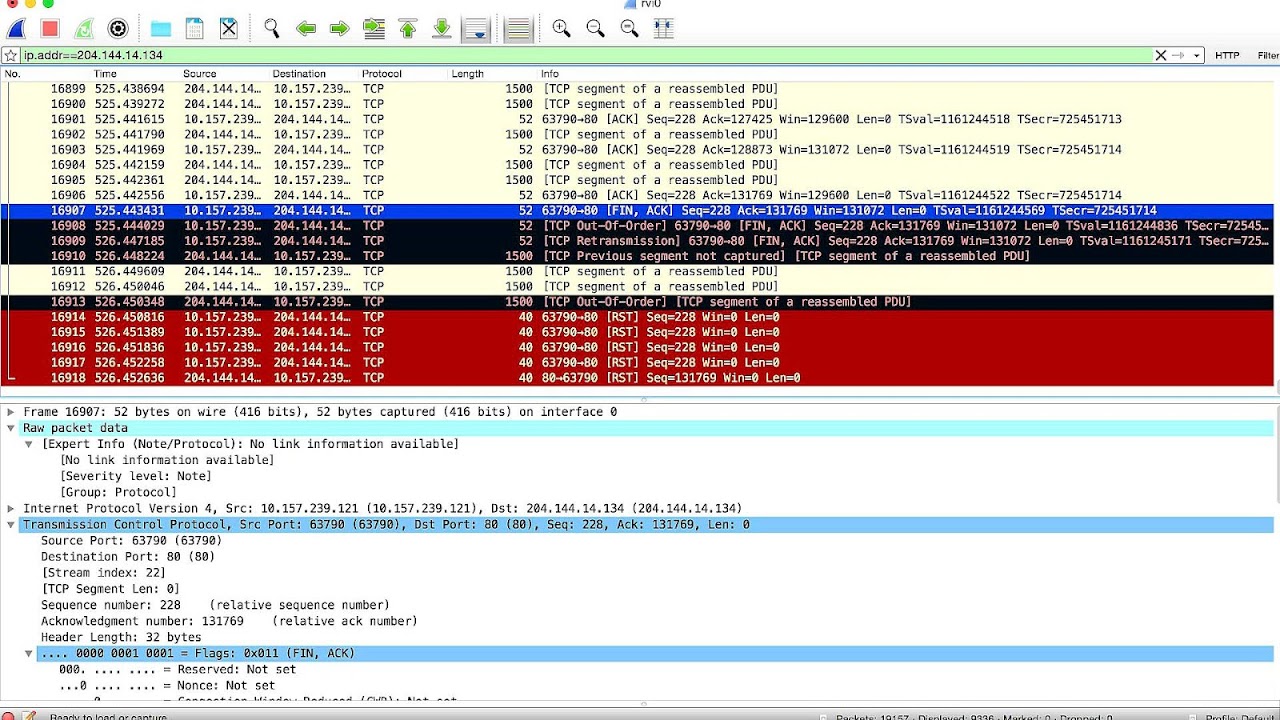This screenshot has width=1280, height=720.
Task: Zoom in on packet text
Action: pyautogui.click(x=561, y=29)
